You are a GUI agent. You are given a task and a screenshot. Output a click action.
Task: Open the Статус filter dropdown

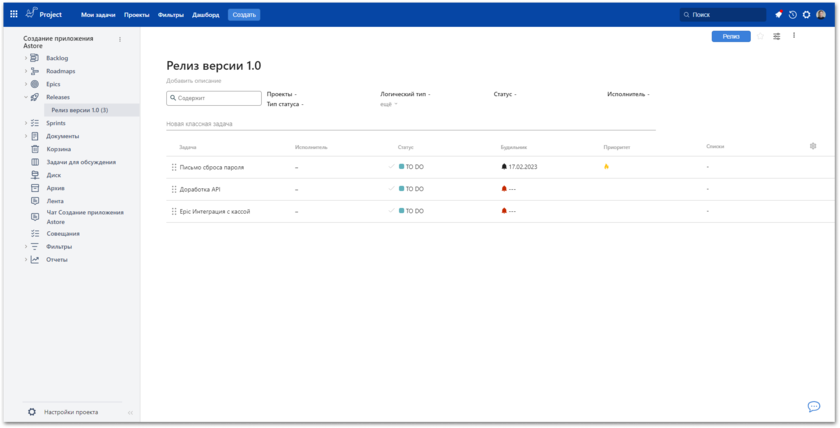504,94
